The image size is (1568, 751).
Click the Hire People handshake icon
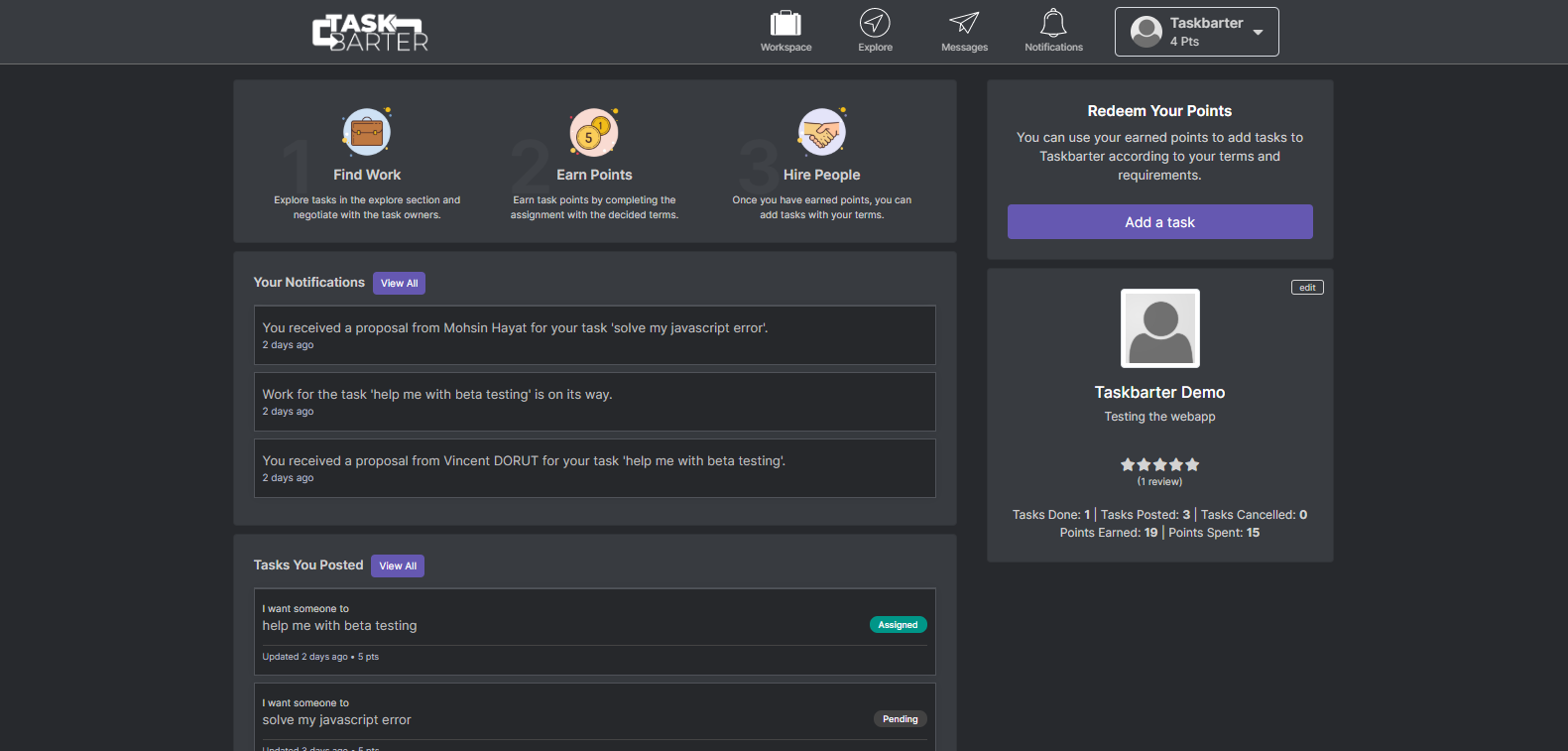(x=822, y=132)
